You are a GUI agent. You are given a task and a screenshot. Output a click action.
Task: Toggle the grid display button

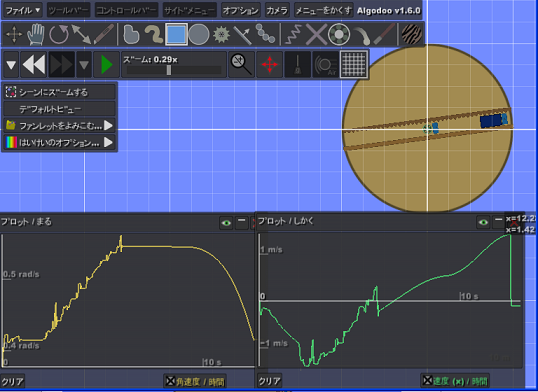tap(354, 64)
